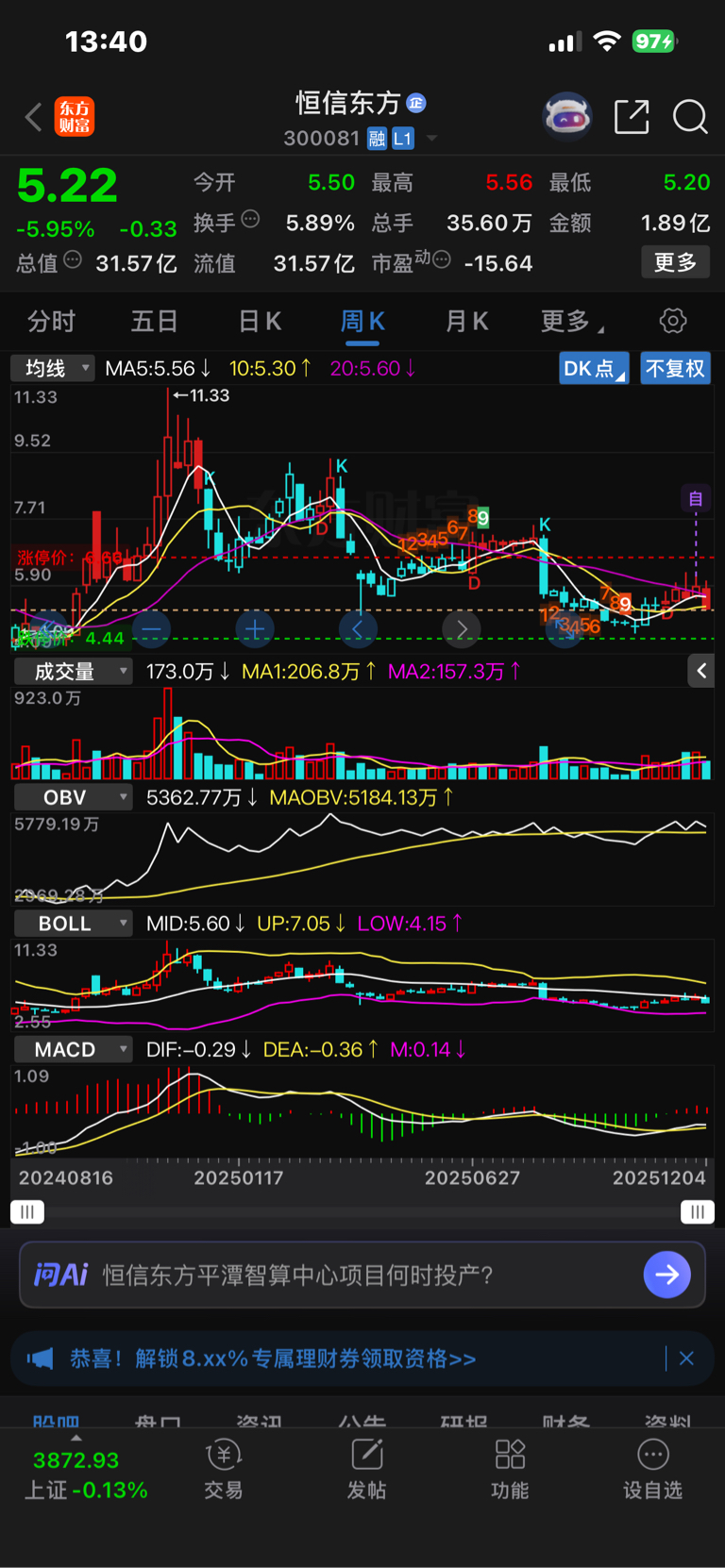Zoom in chart with plus button
The width and height of the screenshot is (725, 1568).
254,628
